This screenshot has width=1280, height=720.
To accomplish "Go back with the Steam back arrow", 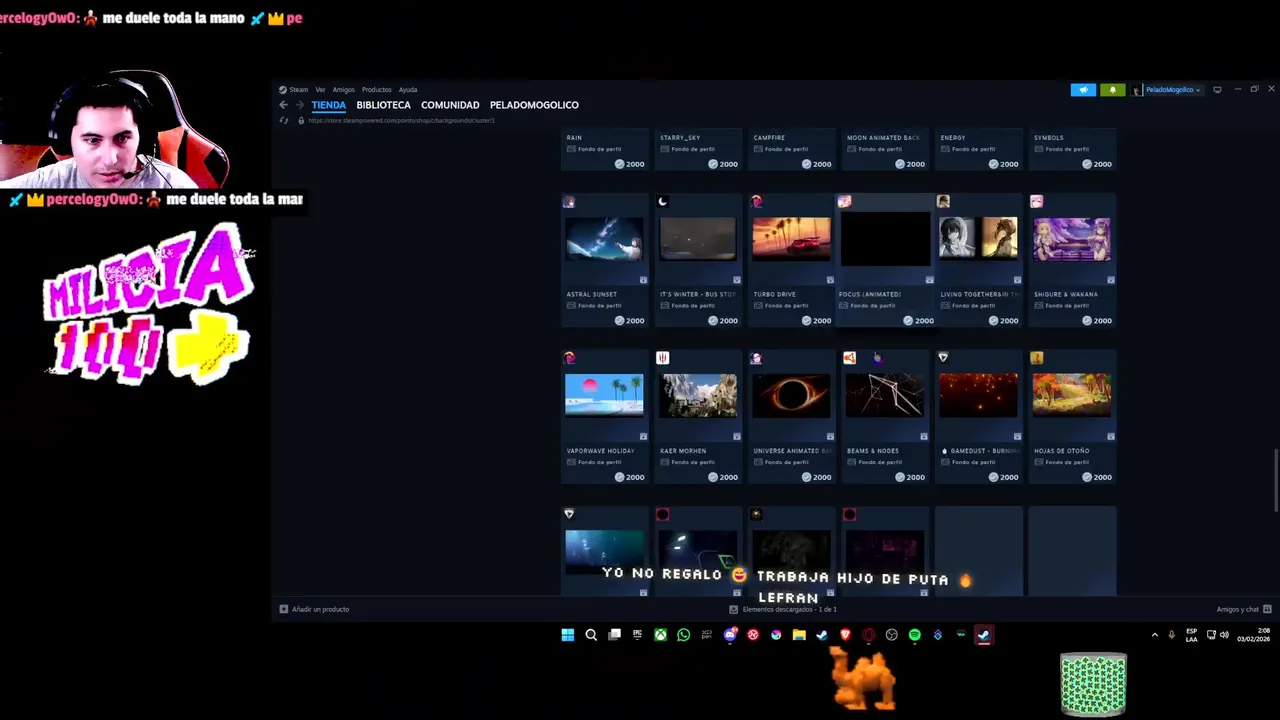I will 284,105.
